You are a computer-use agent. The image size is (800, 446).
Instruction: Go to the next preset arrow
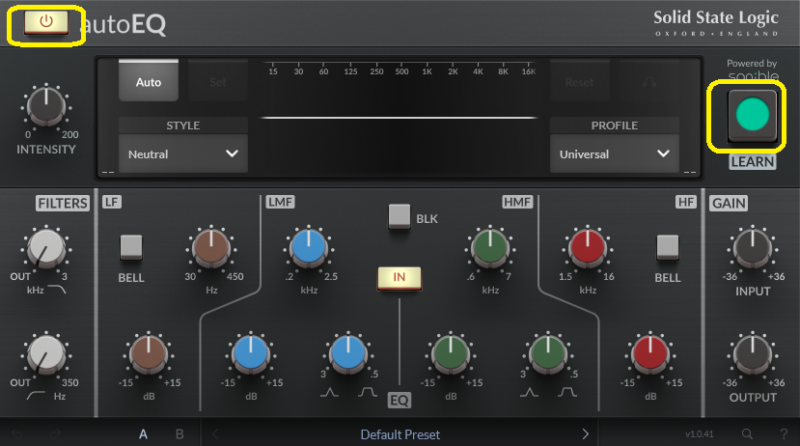tap(586, 434)
